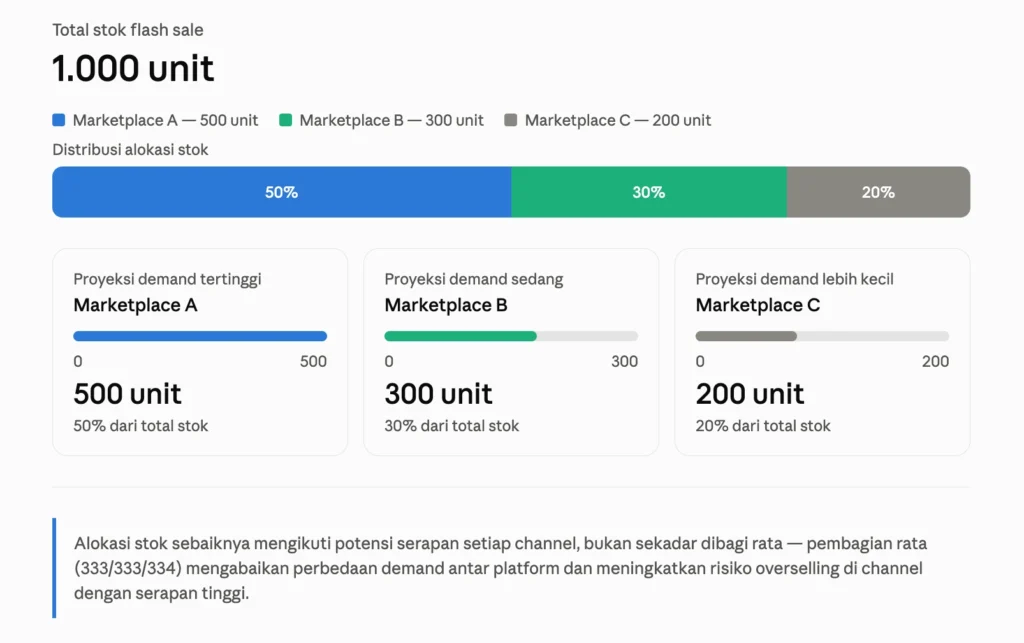Viewport: 1024px width, 643px height.
Task: Click '30% dari total stok' caption
Action: click(x=452, y=426)
